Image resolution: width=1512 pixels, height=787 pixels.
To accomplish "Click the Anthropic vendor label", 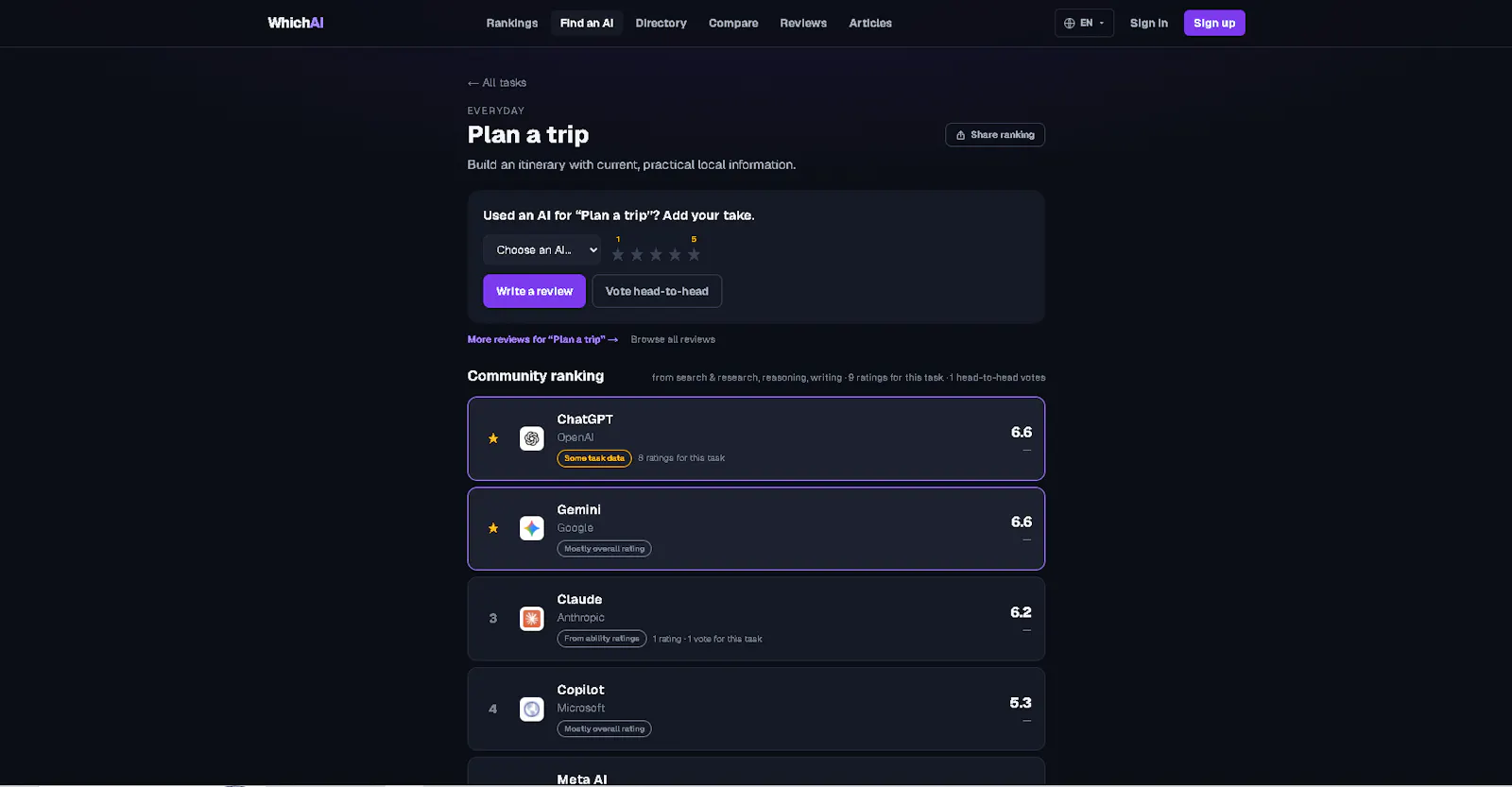I will 580,618.
